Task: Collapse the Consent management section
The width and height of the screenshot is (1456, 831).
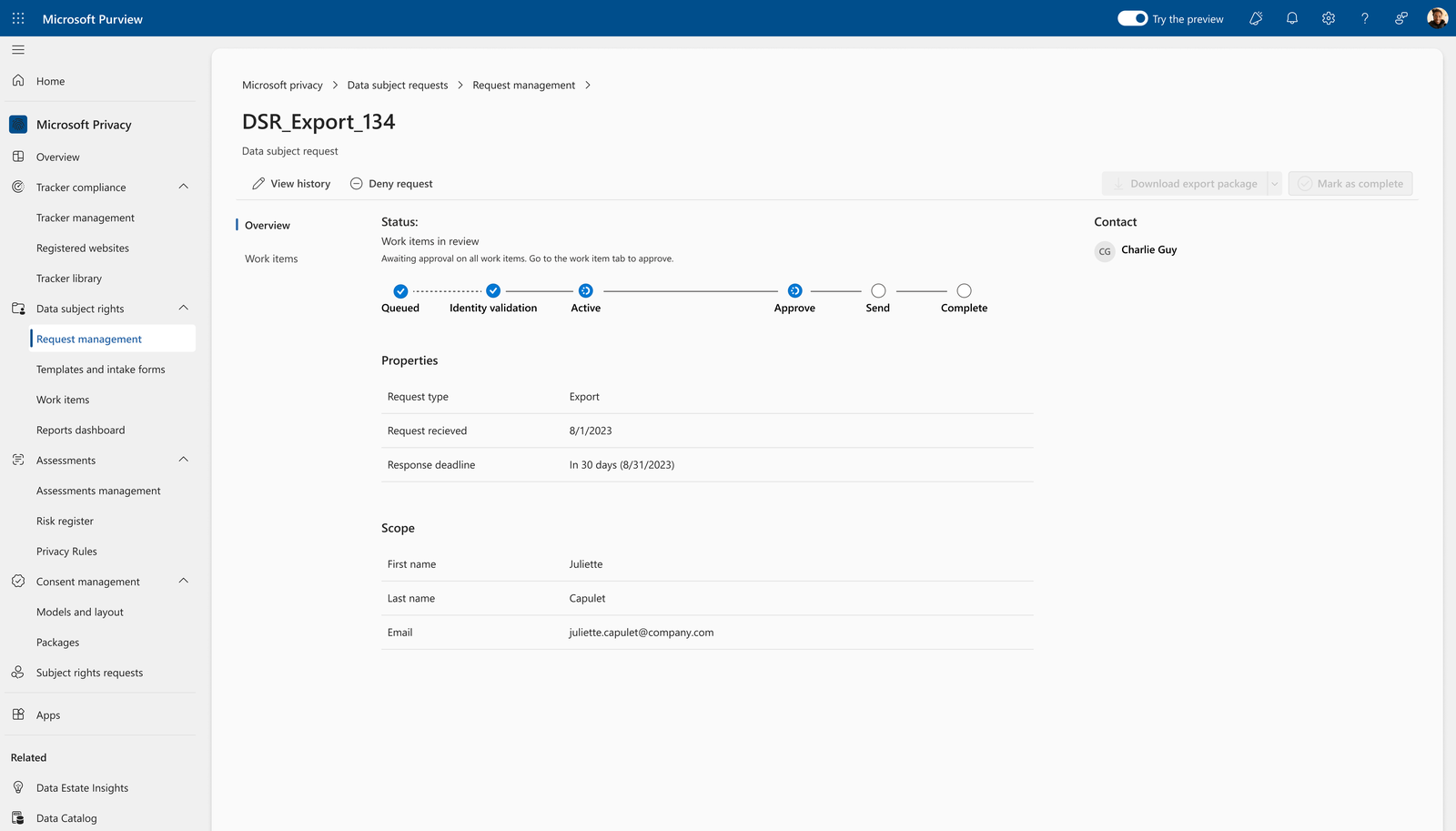Action: coord(184,581)
